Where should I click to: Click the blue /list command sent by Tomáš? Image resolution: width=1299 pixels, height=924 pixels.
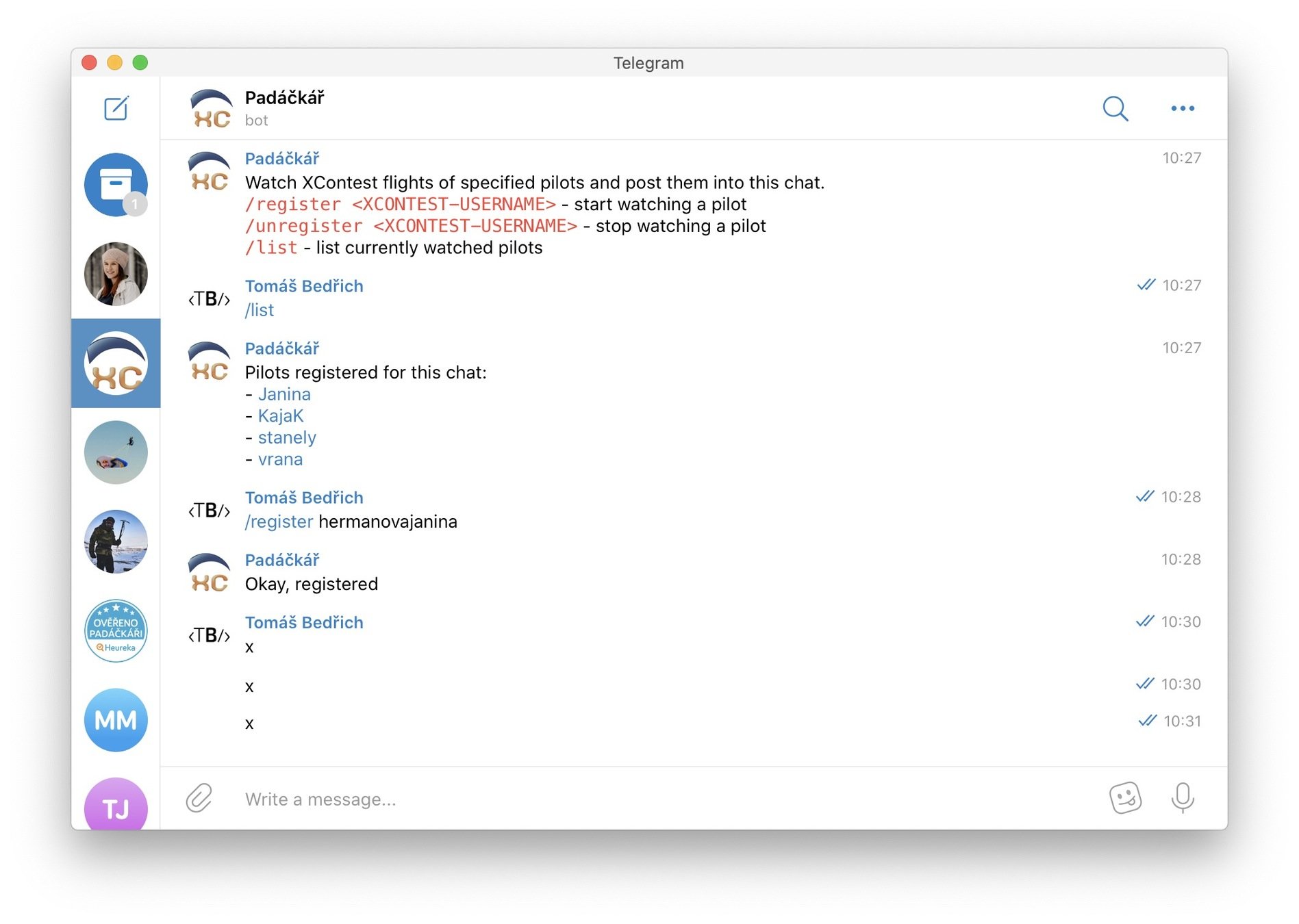(x=260, y=310)
